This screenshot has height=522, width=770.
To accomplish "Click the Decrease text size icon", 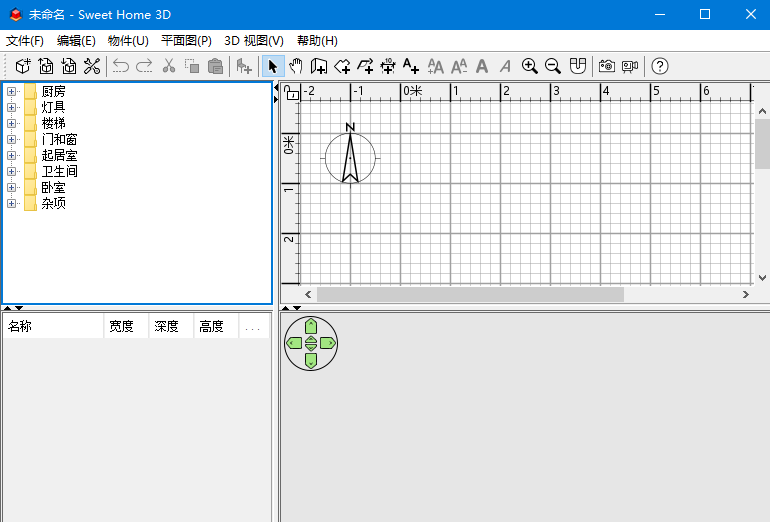I will point(459,66).
